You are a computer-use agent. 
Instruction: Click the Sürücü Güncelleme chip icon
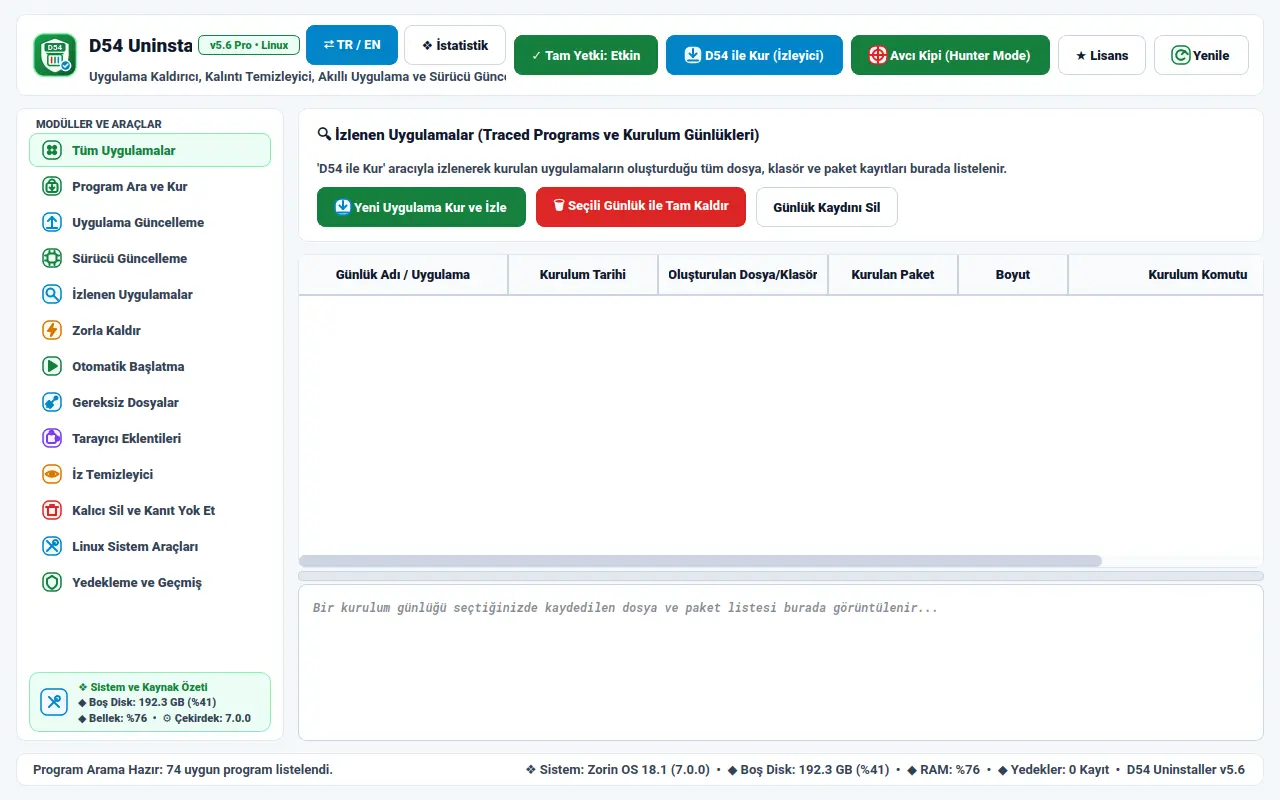click(x=52, y=258)
